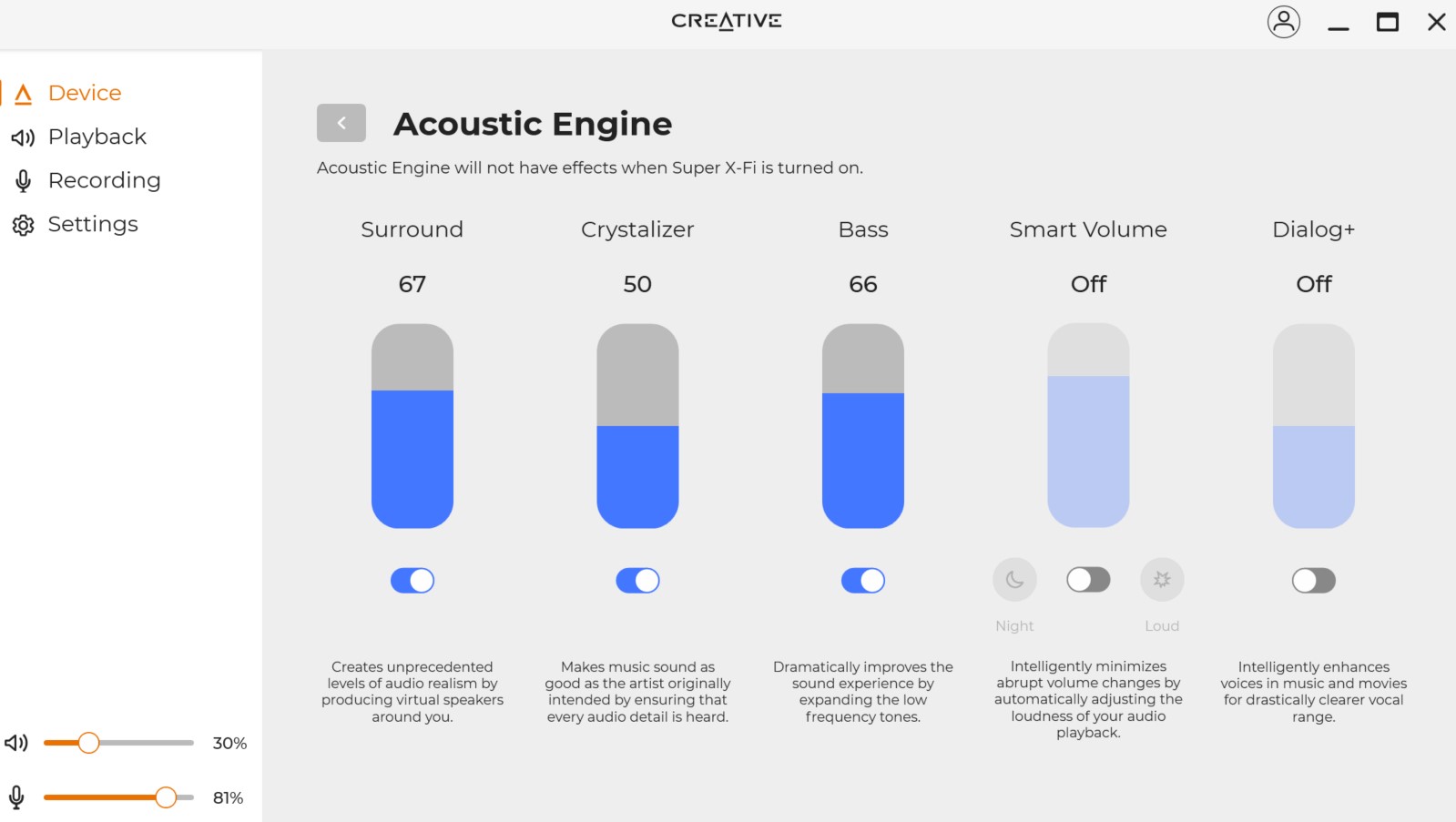This screenshot has width=1456, height=822.
Task: Click the microphone icon at bottom left
Action: tap(16, 797)
